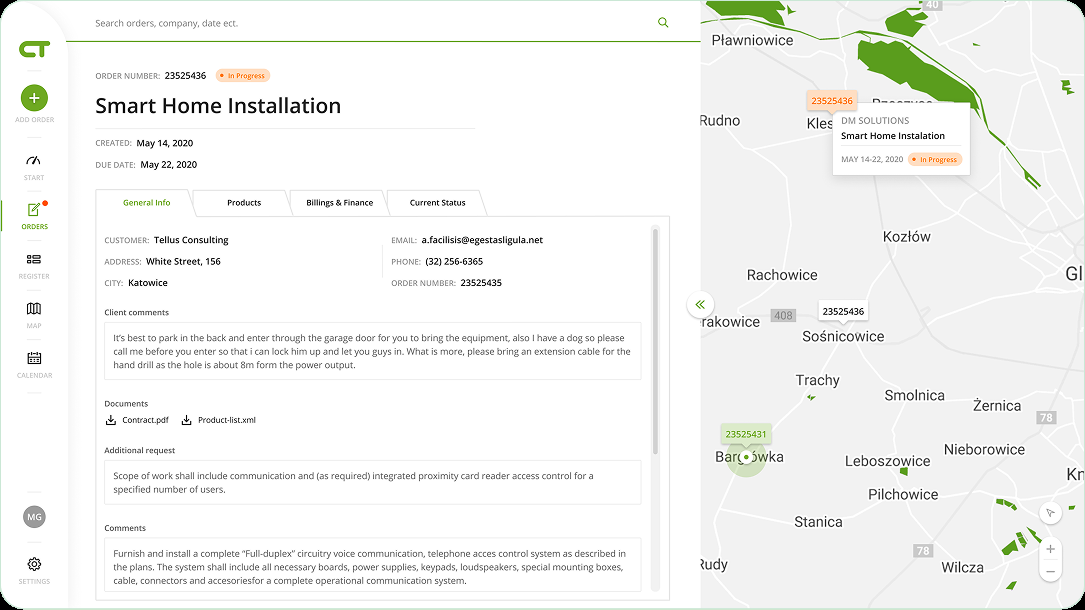Click the search magnifier icon
This screenshot has width=1085, height=610.
click(663, 23)
